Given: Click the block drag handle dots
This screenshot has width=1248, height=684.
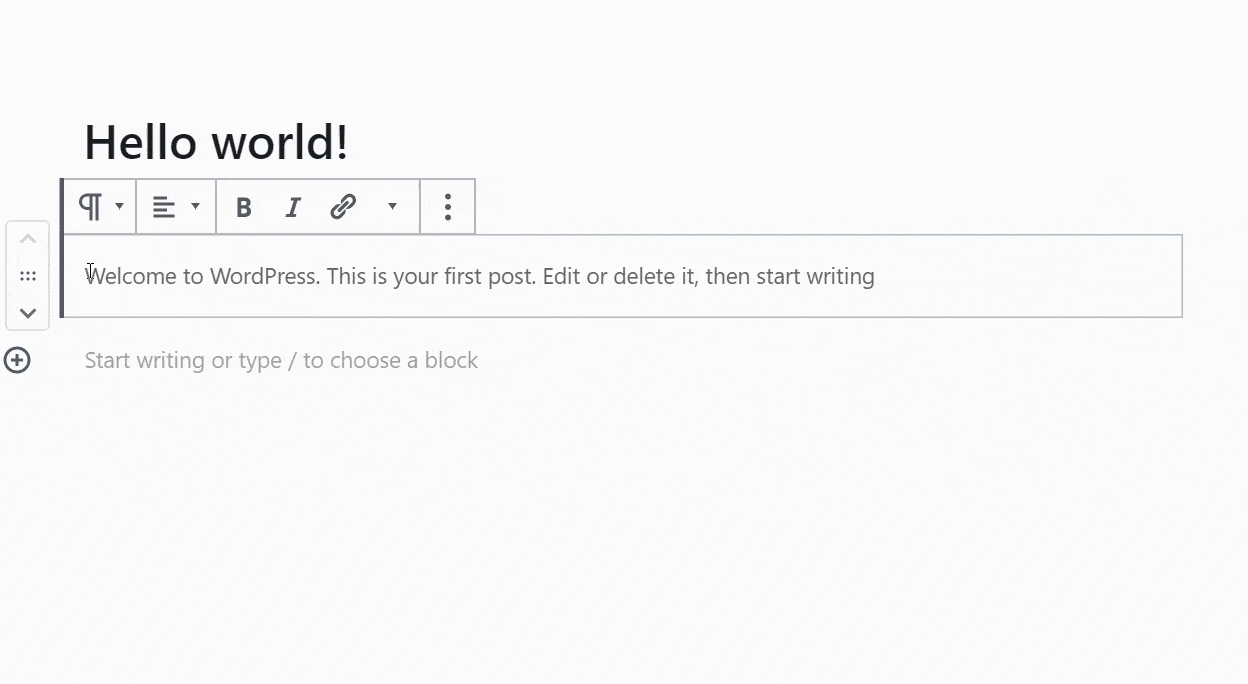Looking at the screenshot, I should point(28,276).
